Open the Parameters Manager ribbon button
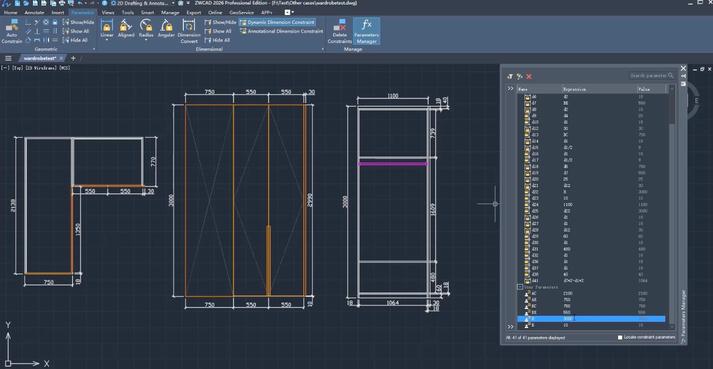The image size is (713, 369). pos(367,31)
